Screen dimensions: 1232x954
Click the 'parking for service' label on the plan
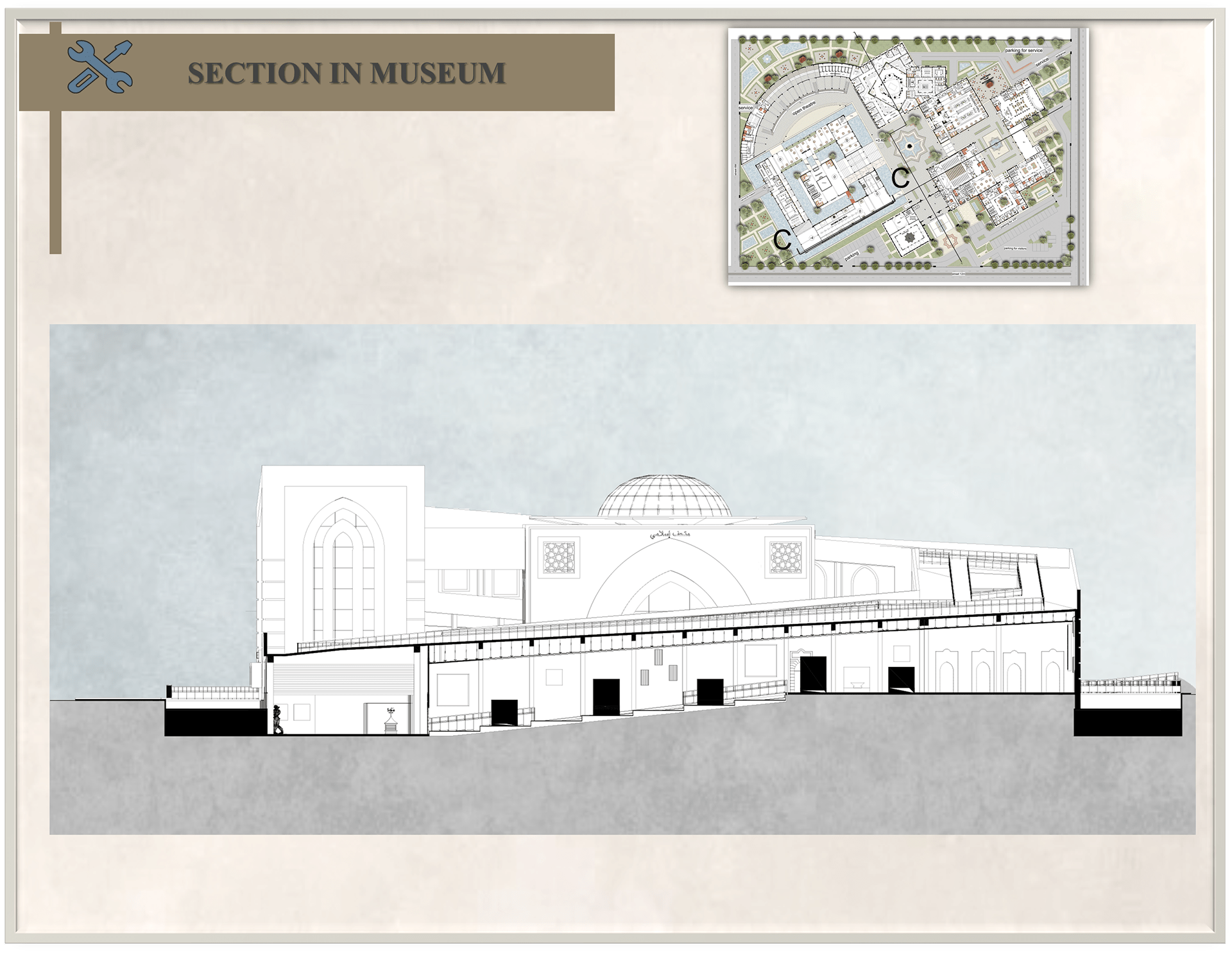click(1024, 50)
